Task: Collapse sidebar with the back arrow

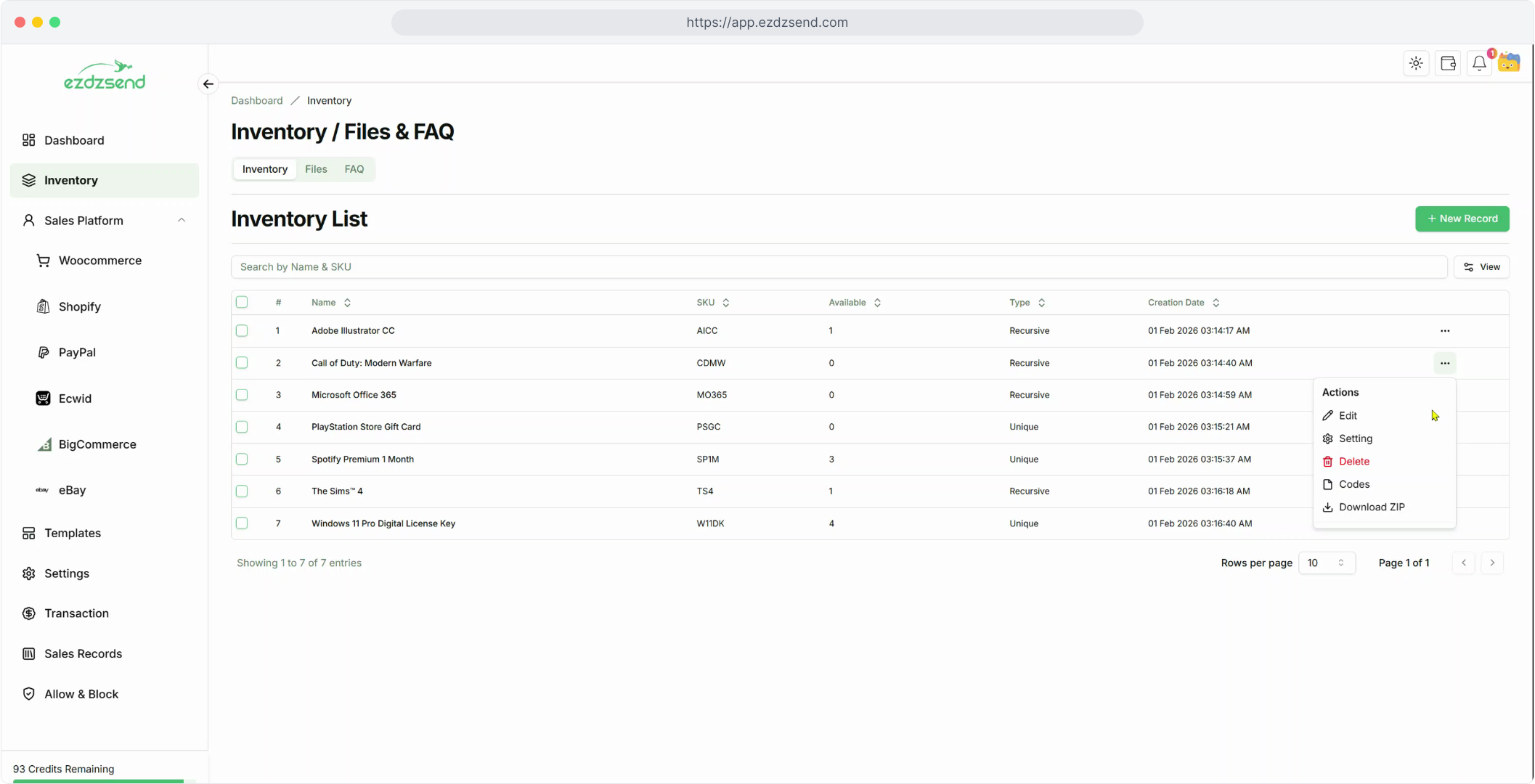Action: [x=208, y=84]
